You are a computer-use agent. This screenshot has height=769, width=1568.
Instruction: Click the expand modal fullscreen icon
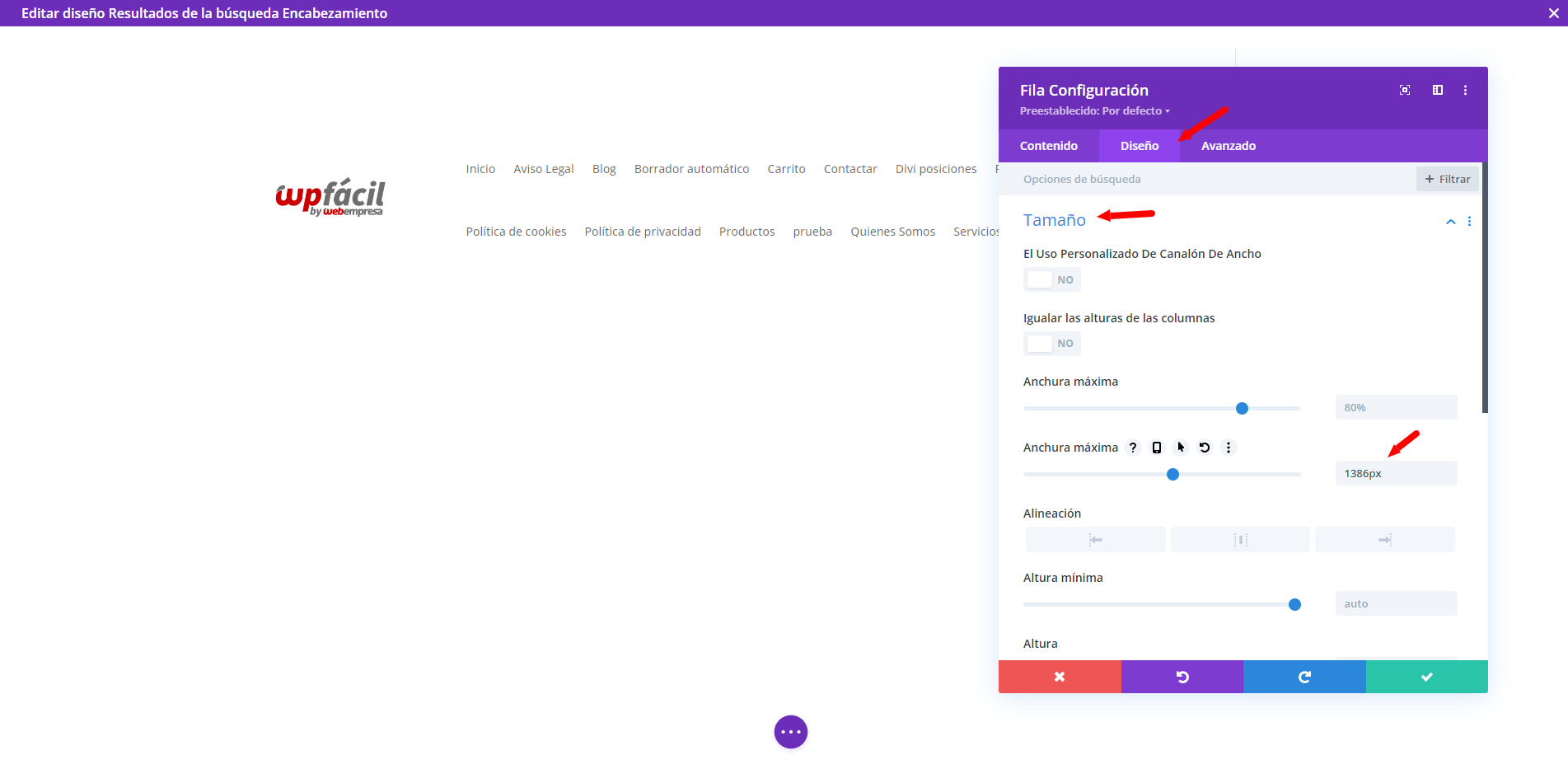click(x=1405, y=90)
